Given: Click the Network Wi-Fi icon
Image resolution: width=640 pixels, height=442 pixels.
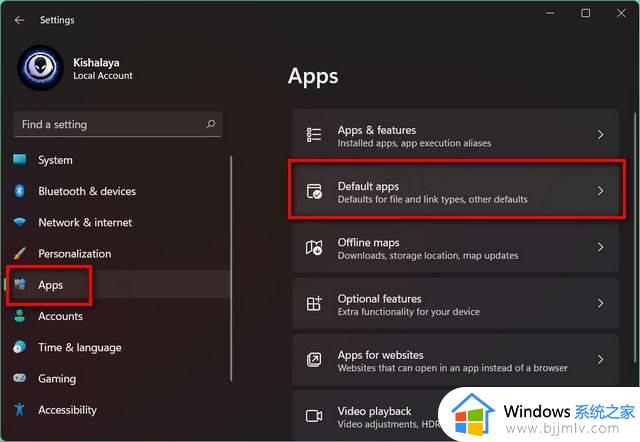Looking at the screenshot, I should click(20, 222).
